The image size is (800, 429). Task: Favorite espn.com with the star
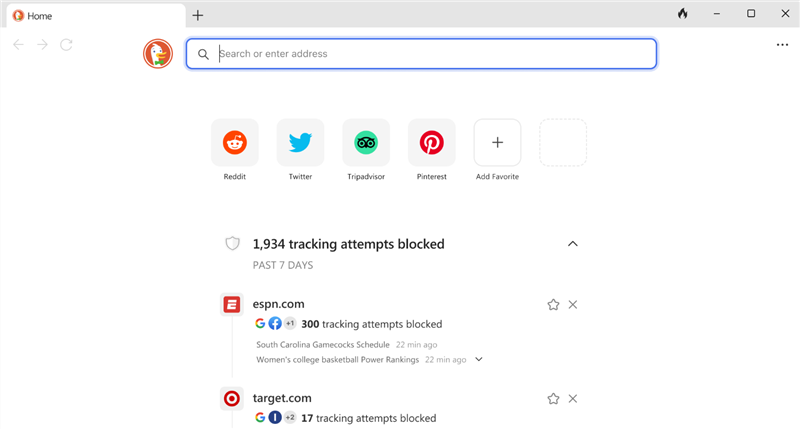(x=553, y=304)
